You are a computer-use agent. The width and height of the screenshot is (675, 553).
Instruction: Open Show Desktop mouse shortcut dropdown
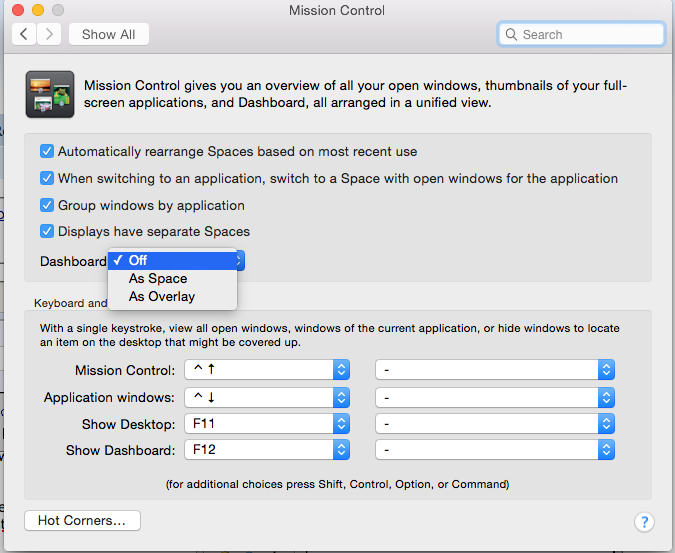pyautogui.click(x=495, y=424)
